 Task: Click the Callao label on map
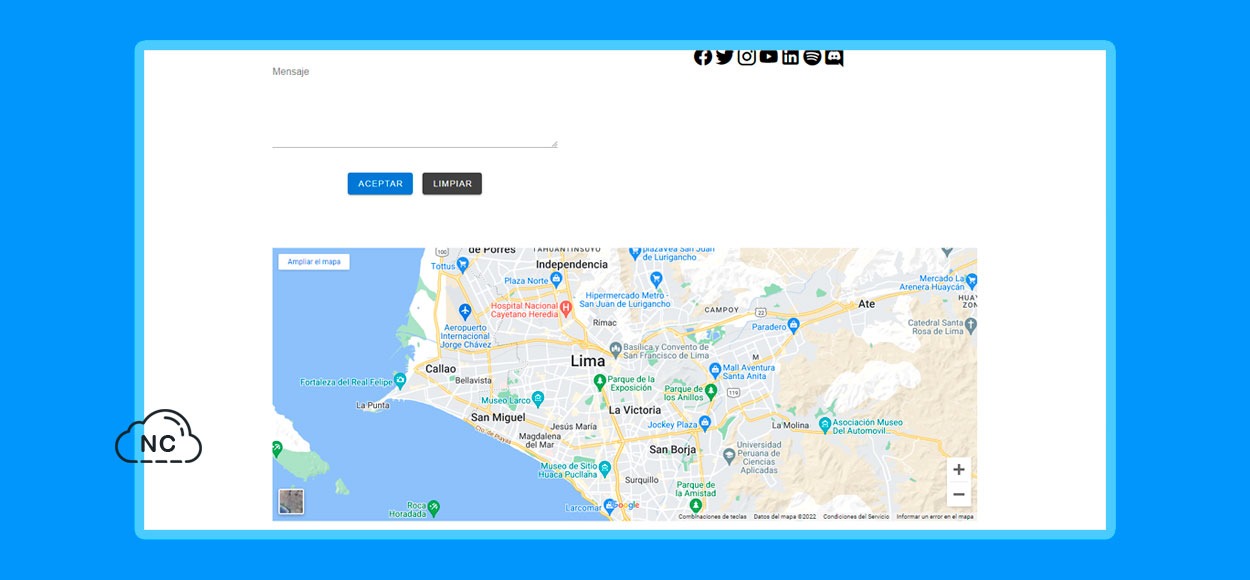coord(440,369)
